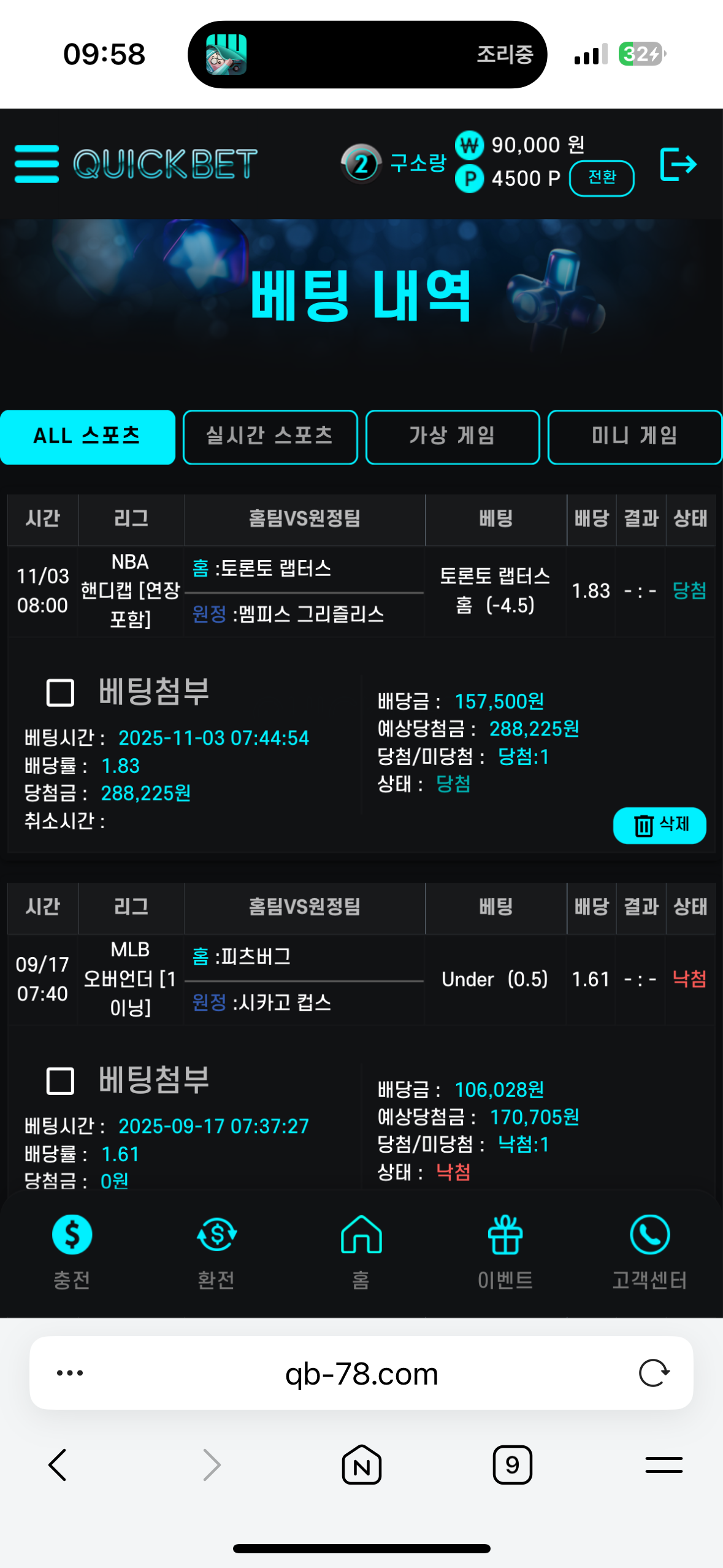Open browser tabs overview showing 9
The height and width of the screenshot is (1568, 723).
(512, 1465)
